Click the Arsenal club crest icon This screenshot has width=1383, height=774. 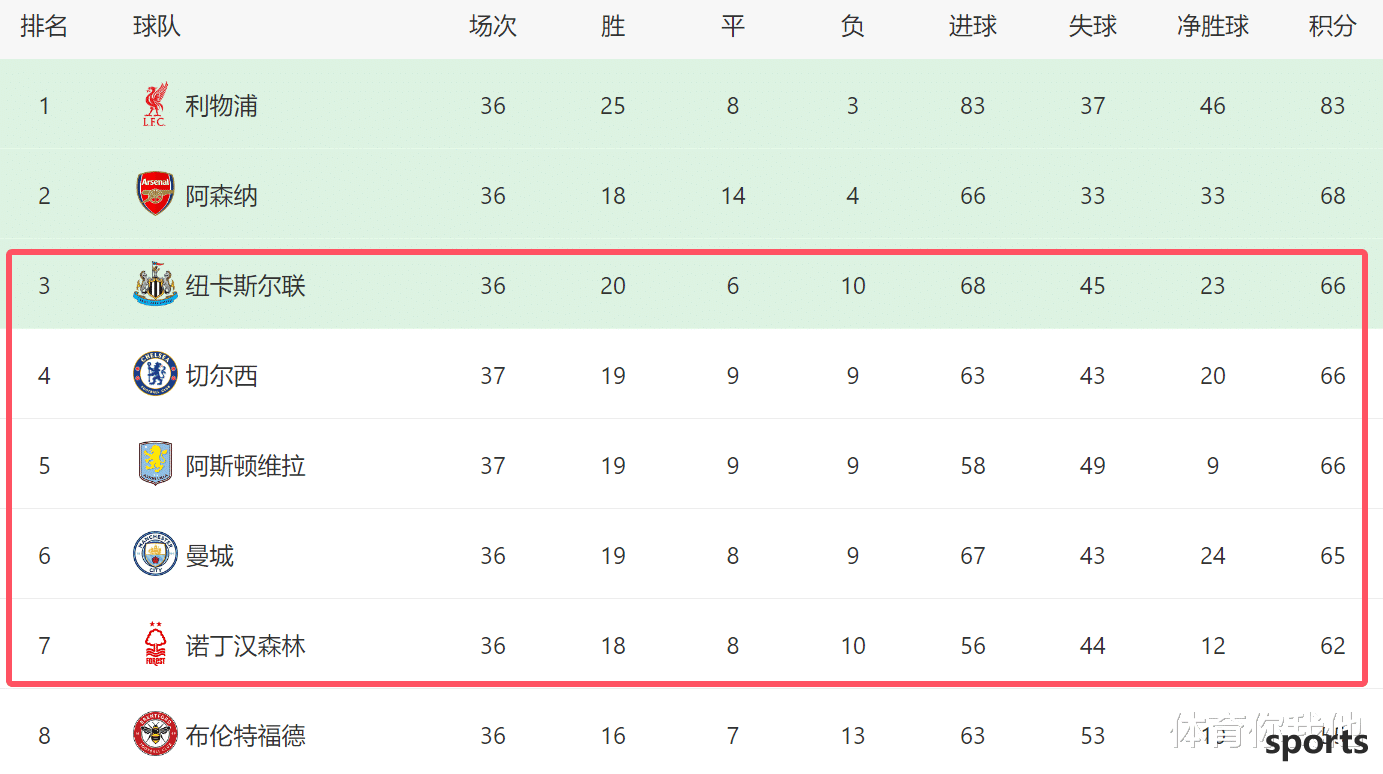pos(155,194)
